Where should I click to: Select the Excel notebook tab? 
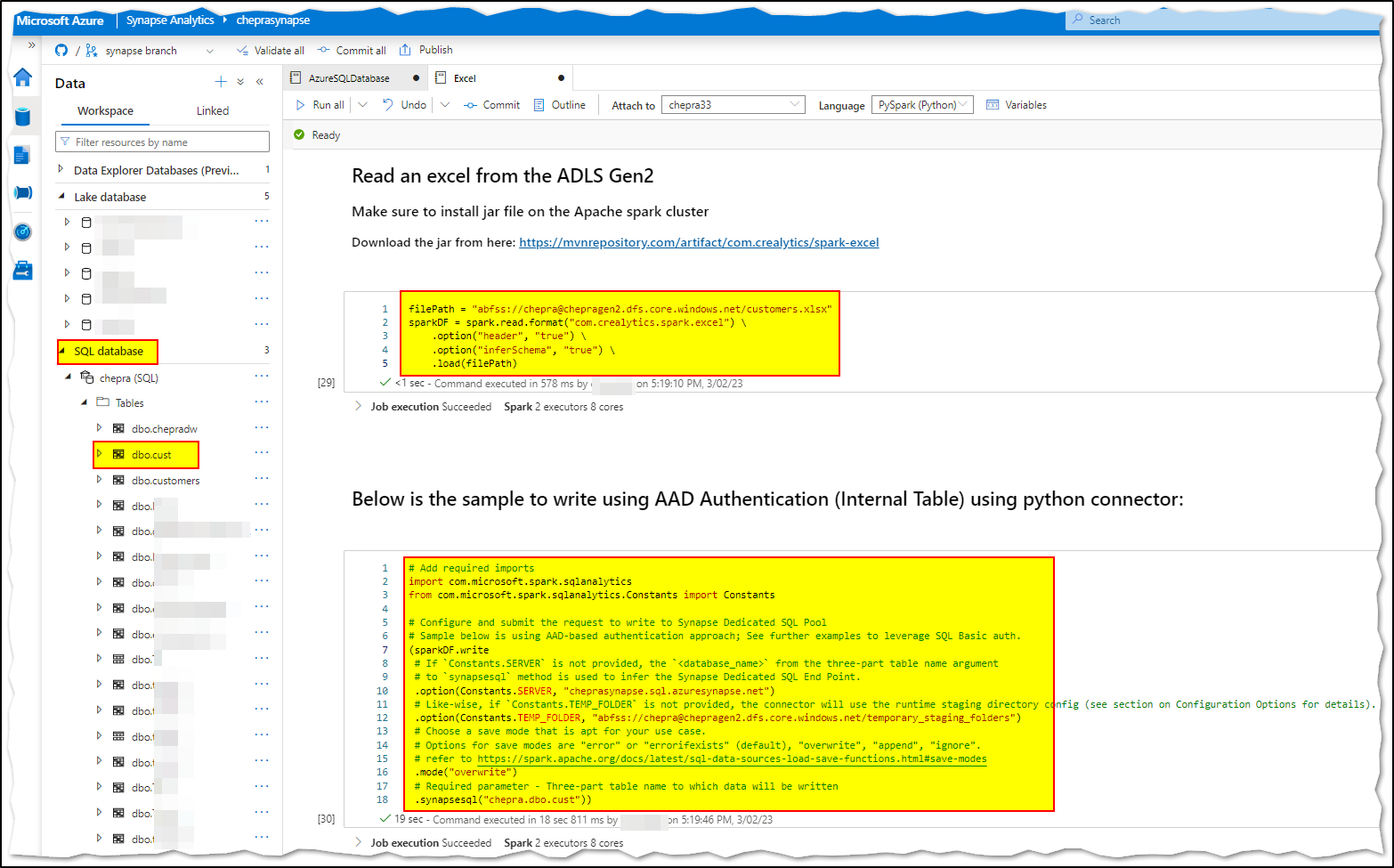point(465,78)
